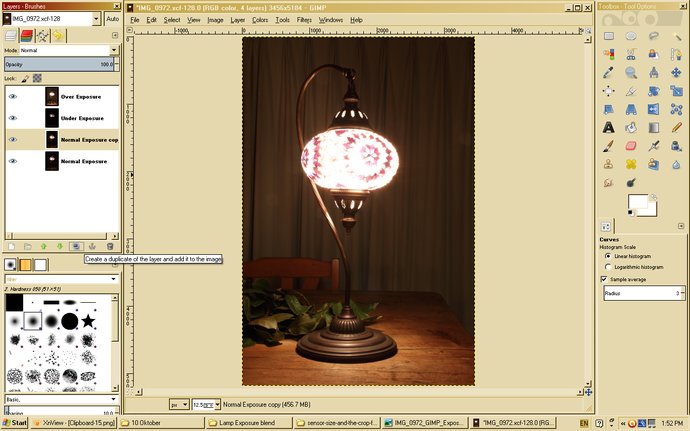Choose the Fuzzy Select magic wand tool
690x431 pixels.
(x=676, y=36)
